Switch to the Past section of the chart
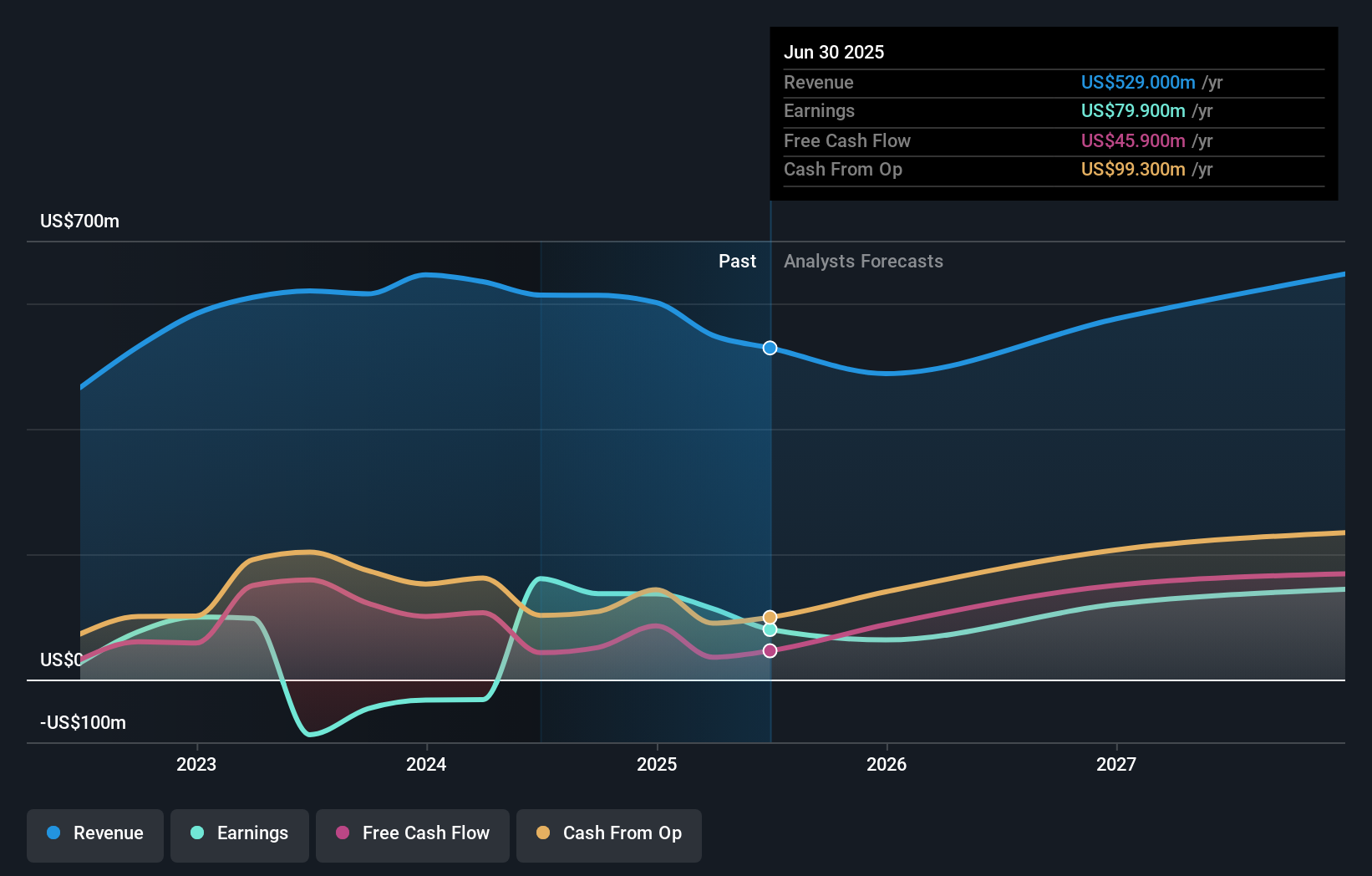This screenshot has height=876, width=1372. pos(737,261)
